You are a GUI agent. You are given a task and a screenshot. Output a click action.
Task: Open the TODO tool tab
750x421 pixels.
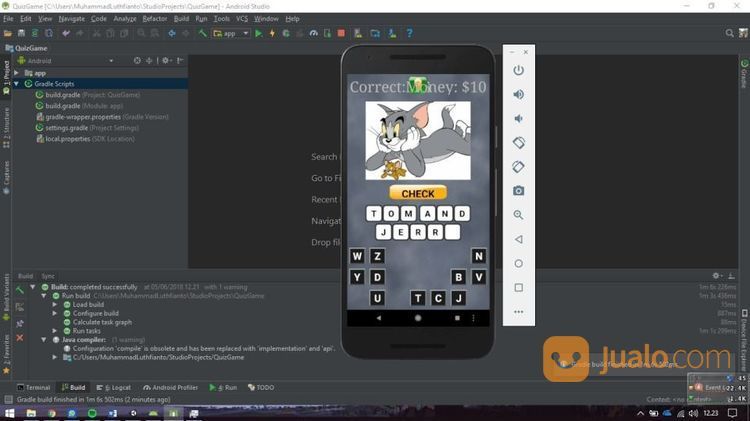point(261,388)
